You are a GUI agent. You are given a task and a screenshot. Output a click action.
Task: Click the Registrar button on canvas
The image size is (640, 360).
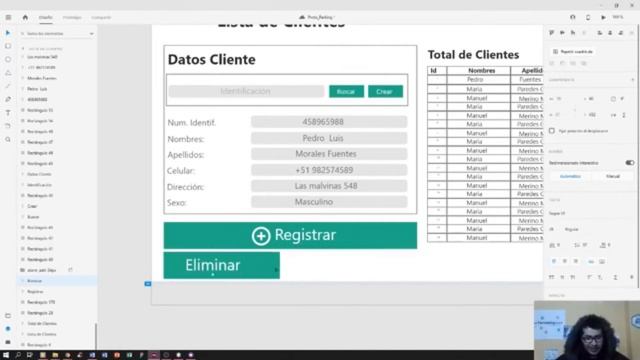point(290,236)
